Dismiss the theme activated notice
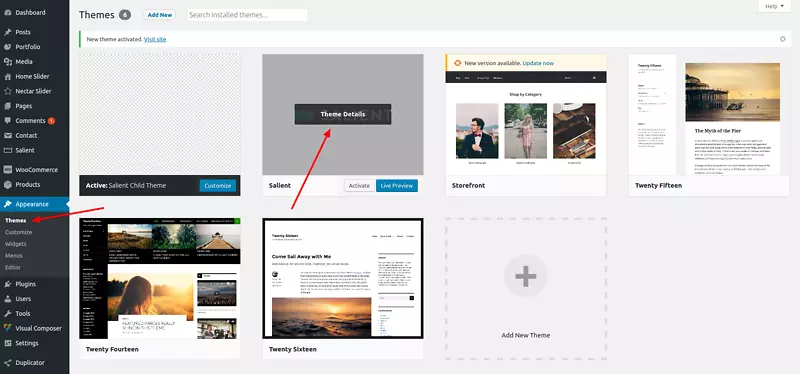The image size is (800, 374). pos(783,39)
